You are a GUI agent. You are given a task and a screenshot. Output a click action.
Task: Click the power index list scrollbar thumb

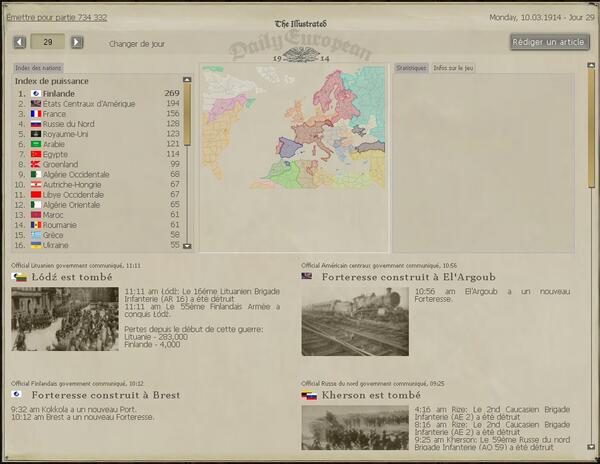187,114
